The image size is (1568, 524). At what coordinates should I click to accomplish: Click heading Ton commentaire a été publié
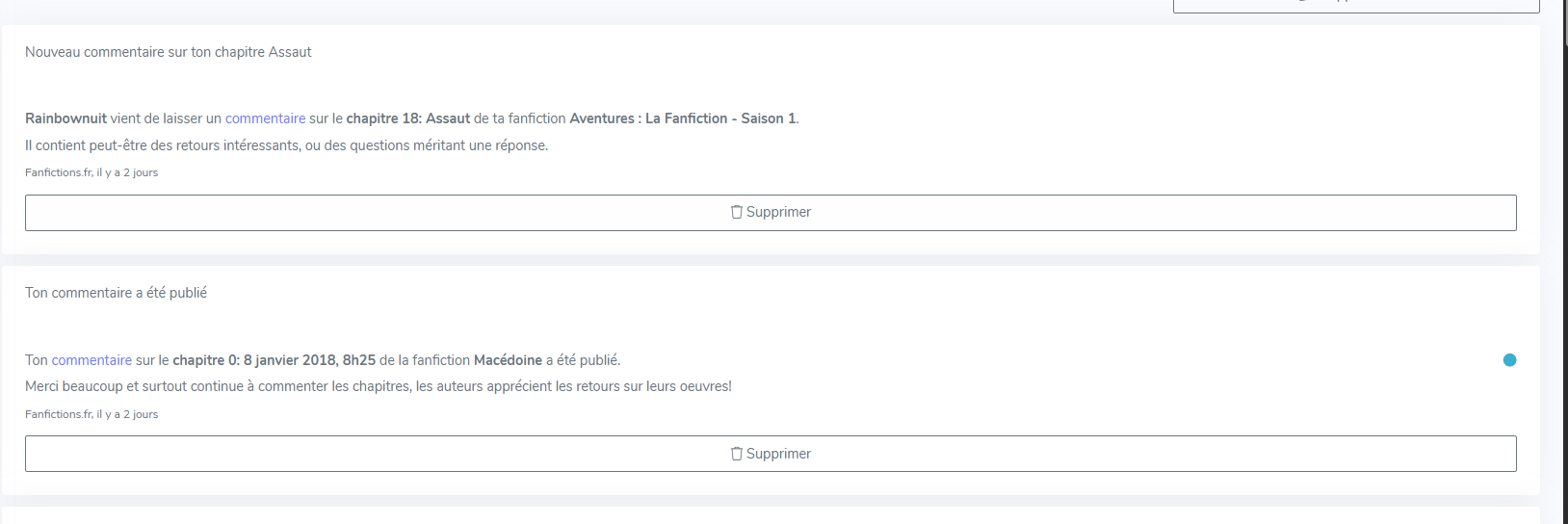point(116,293)
